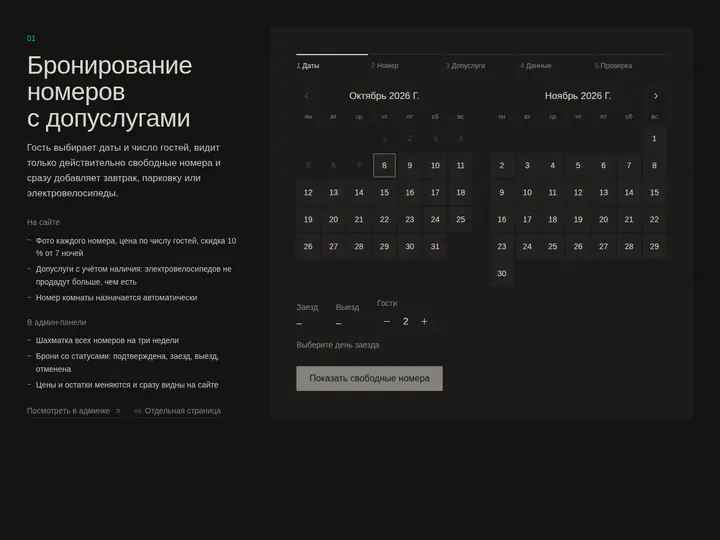Select October 11 in calendar

[x=461, y=165]
